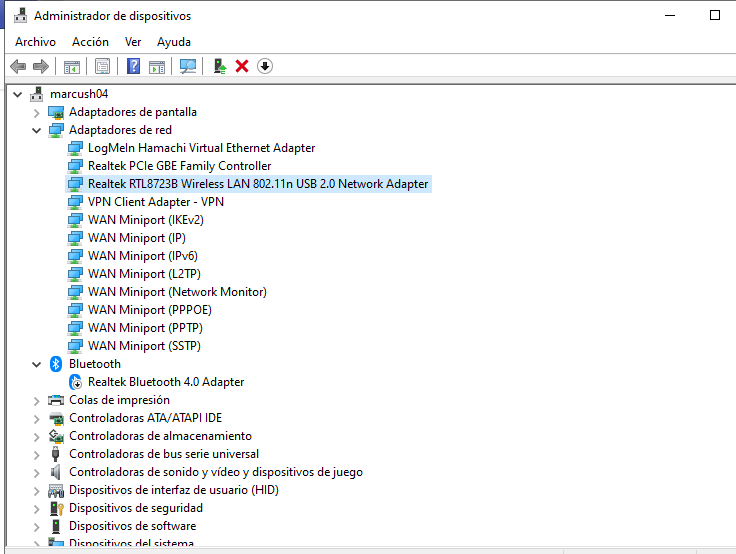736x554 pixels.
Task: Expand the Colas de impresión node
Action: [x=37, y=400]
